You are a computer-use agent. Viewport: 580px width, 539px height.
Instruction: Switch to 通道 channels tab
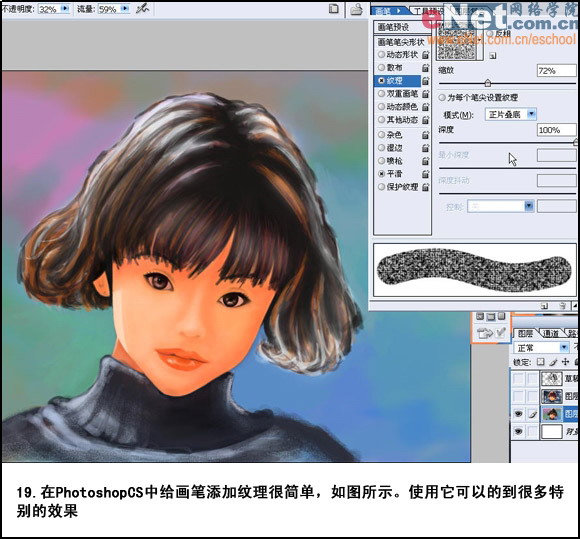click(550, 334)
